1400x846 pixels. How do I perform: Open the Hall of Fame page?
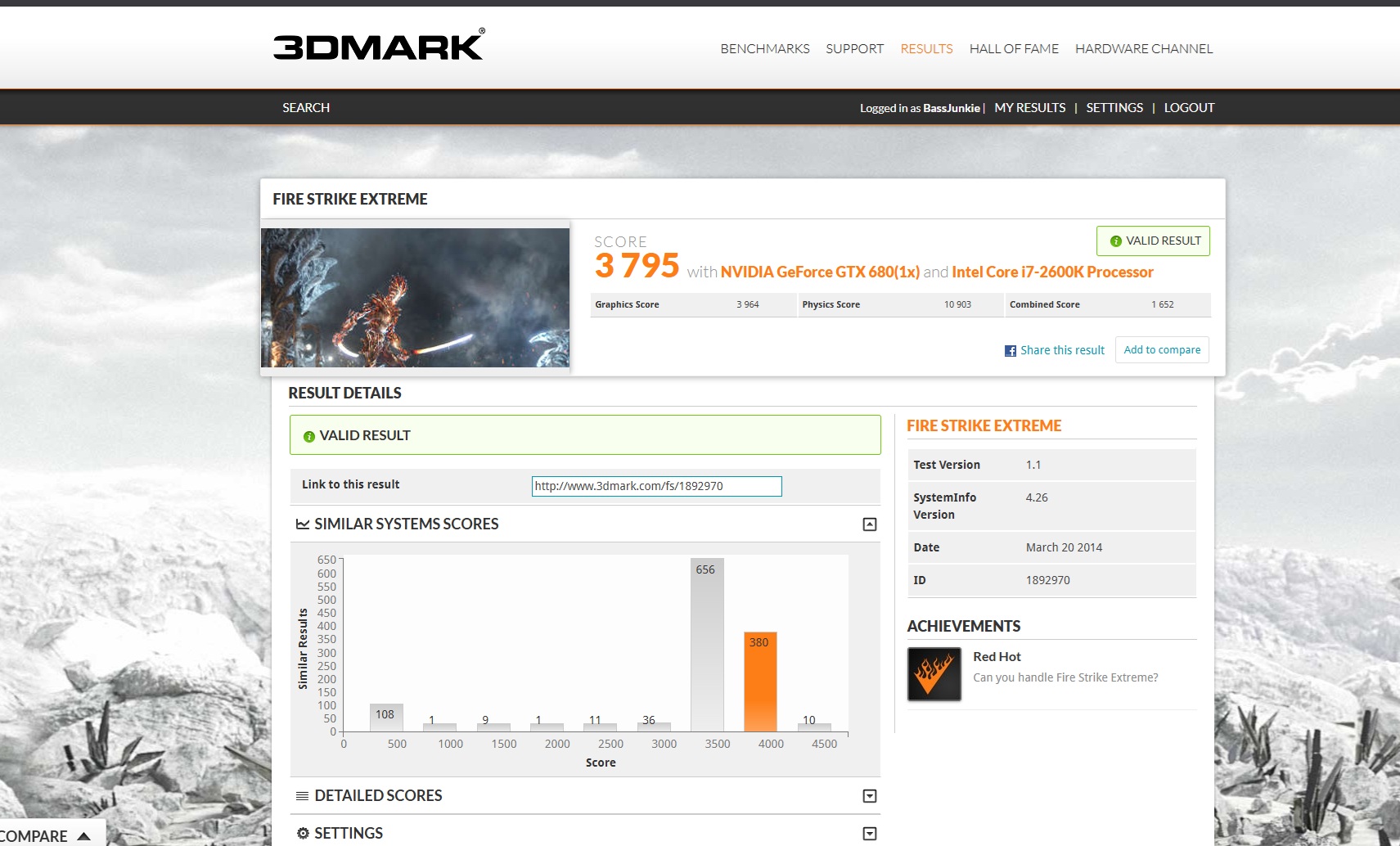[x=1014, y=49]
